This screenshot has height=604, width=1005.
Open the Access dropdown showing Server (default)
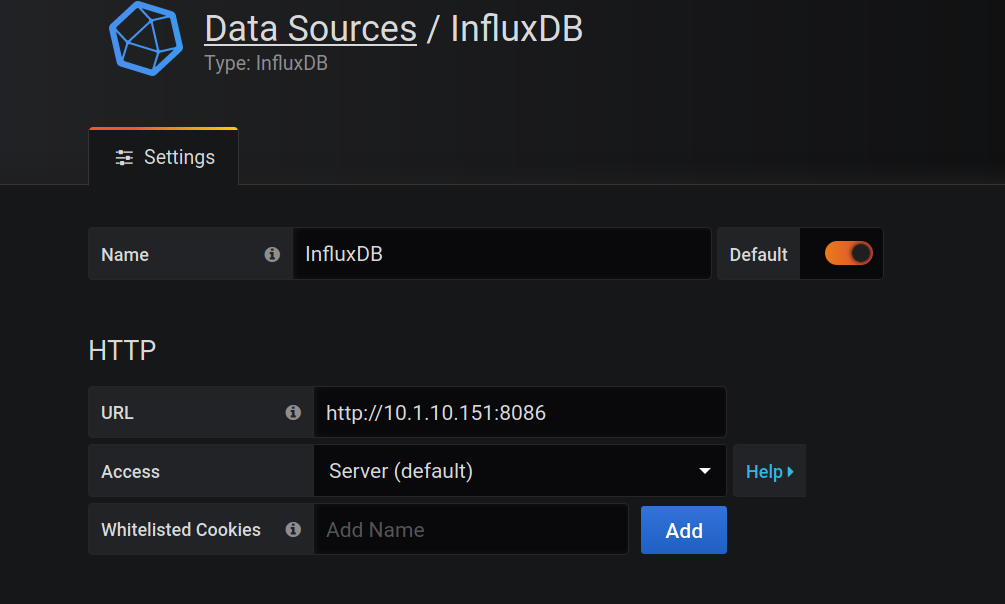click(x=520, y=471)
